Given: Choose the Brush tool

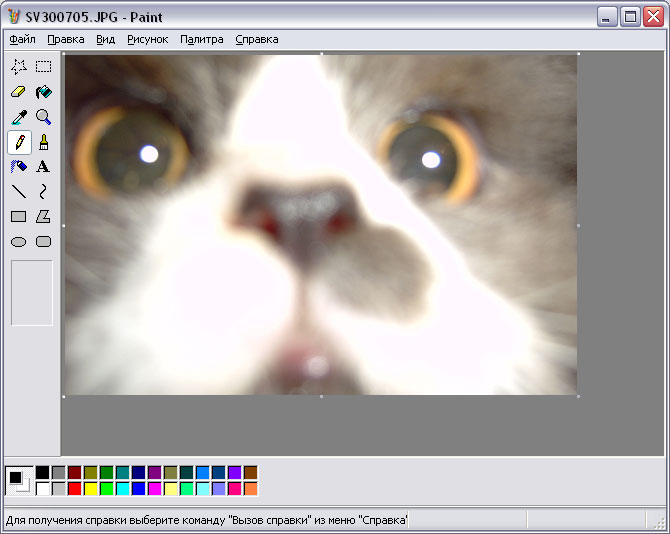Looking at the screenshot, I should (x=44, y=142).
